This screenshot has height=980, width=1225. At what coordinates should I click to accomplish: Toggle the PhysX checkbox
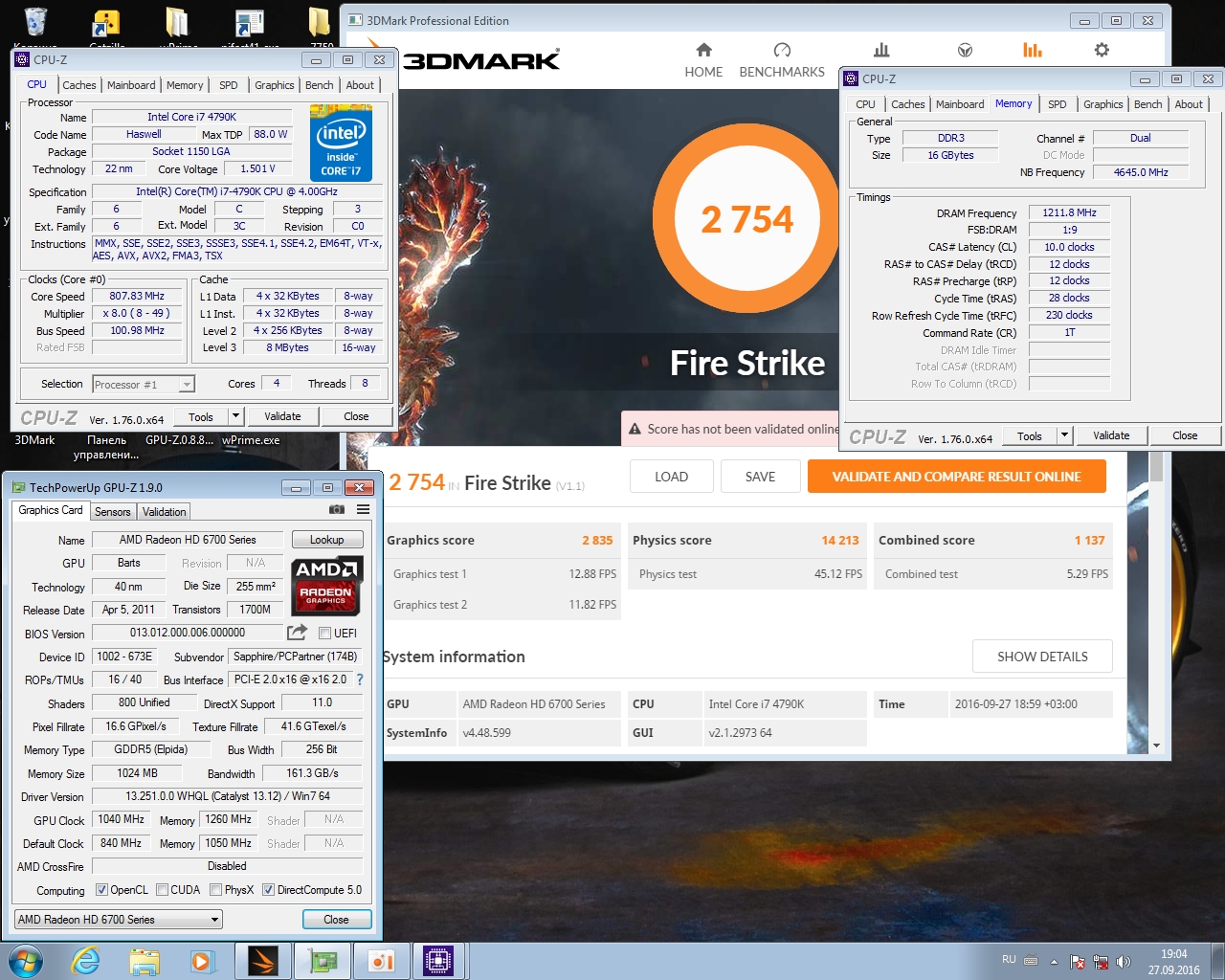[215, 890]
